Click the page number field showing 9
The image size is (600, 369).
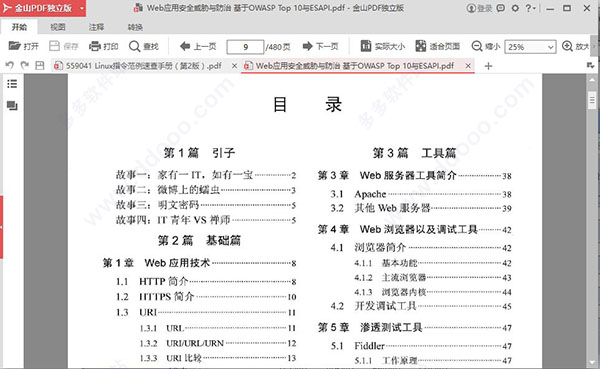point(245,47)
